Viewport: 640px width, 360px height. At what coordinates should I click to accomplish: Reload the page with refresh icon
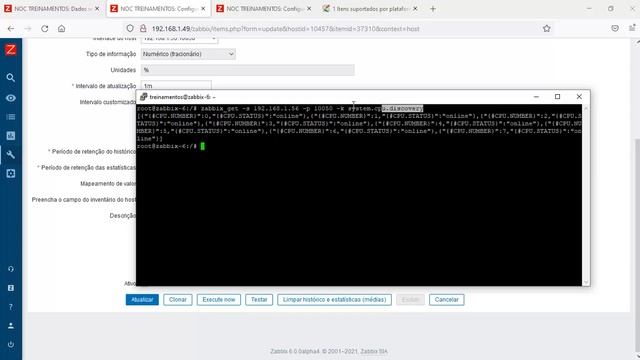click(x=44, y=29)
